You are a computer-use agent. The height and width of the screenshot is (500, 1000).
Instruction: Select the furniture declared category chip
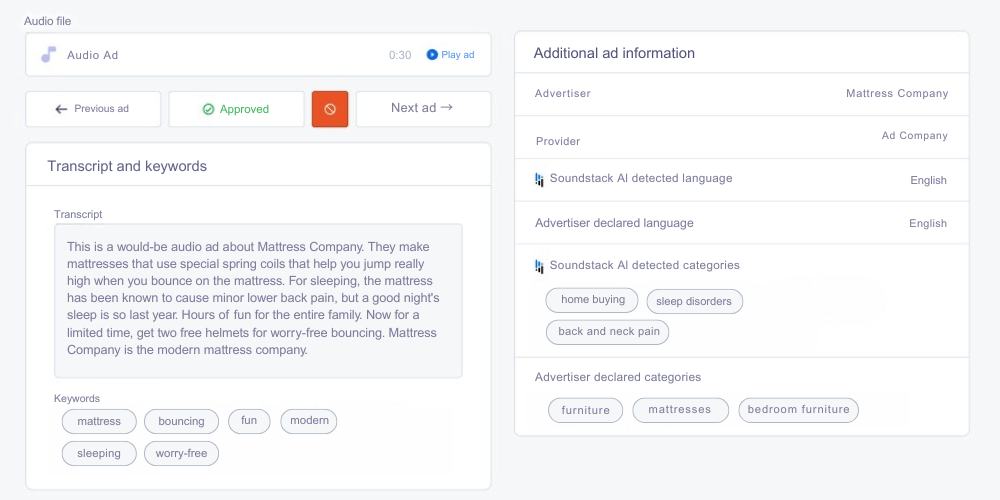(585, 410)
